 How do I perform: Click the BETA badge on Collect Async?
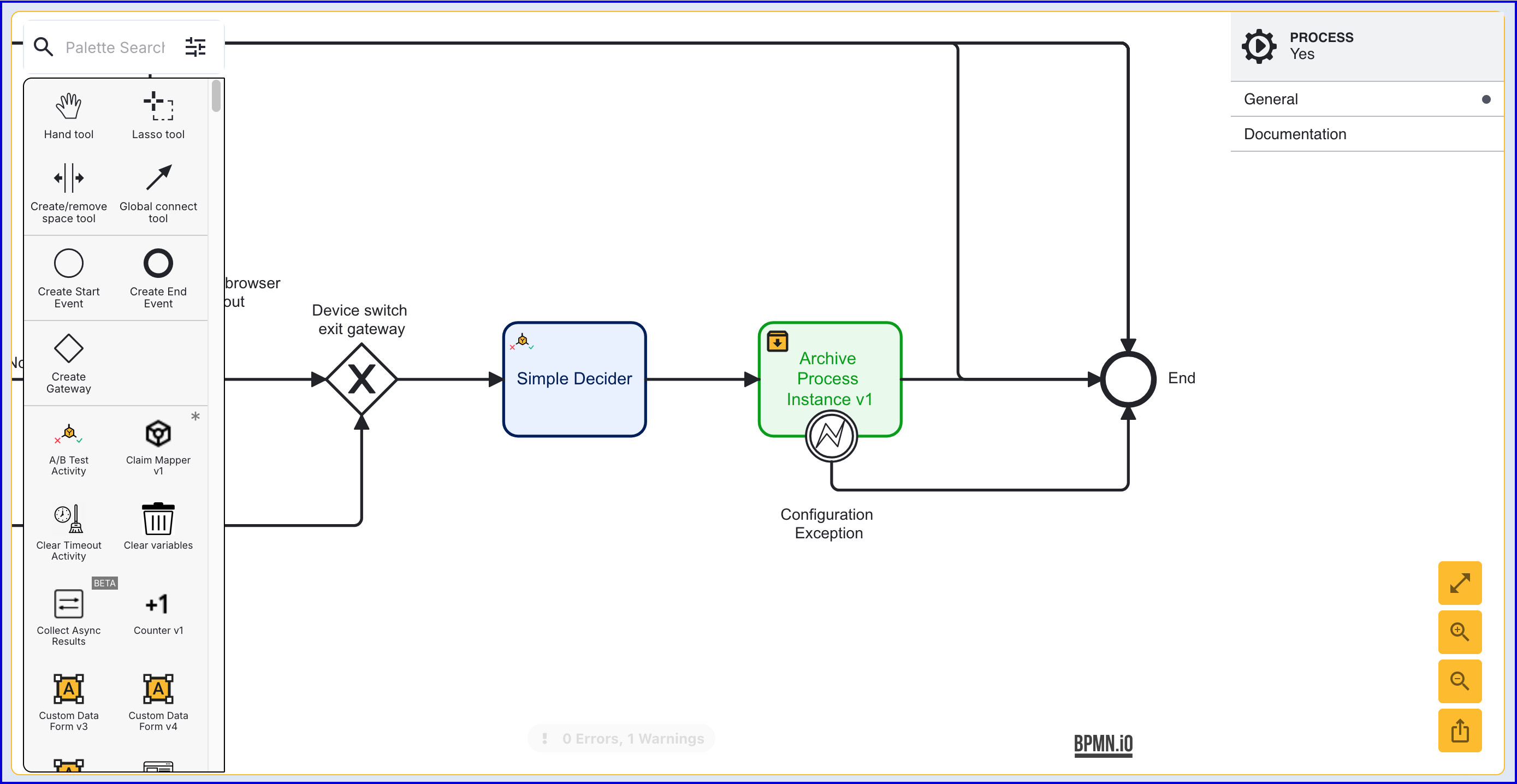(x=104, y=583)
